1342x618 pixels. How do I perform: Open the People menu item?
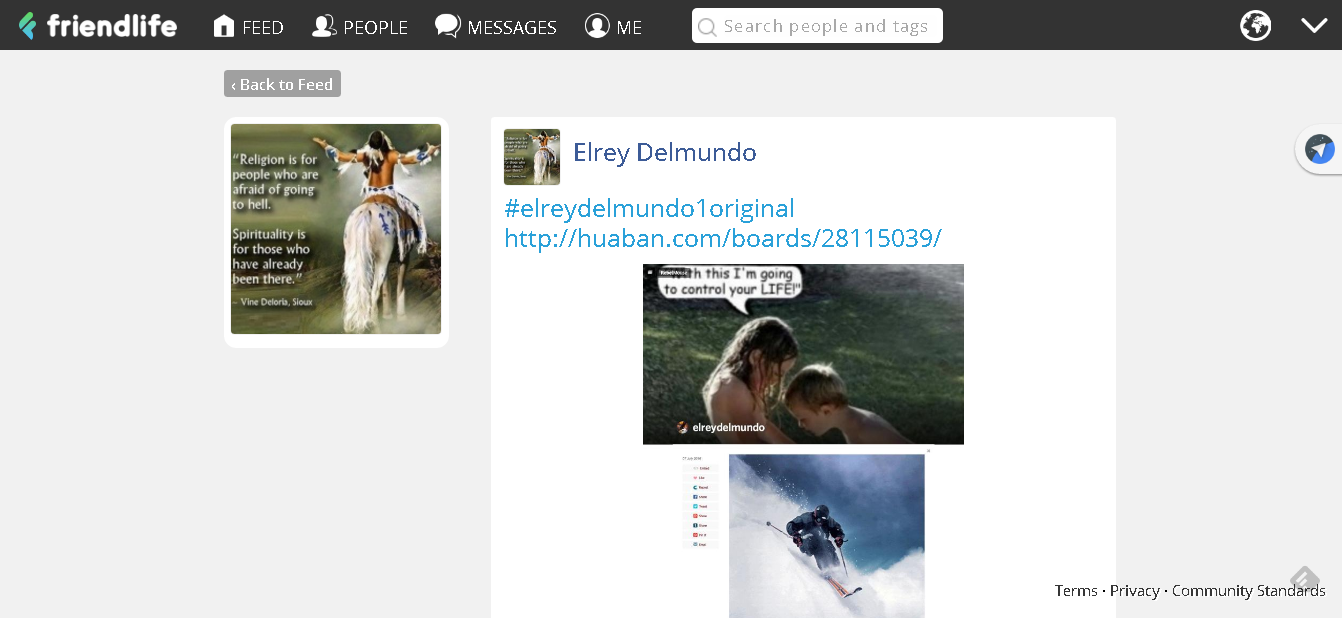(360, 26)
